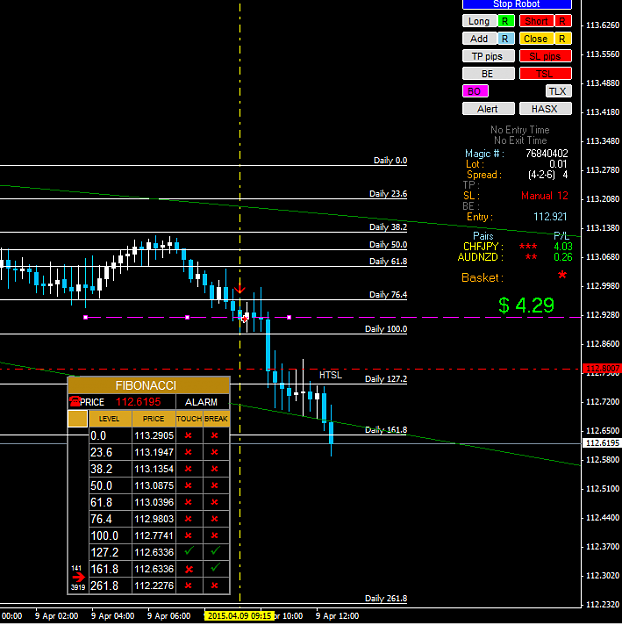622x625 pixels.
Task: Click the red R button beside Short
Action: (562, 21)
